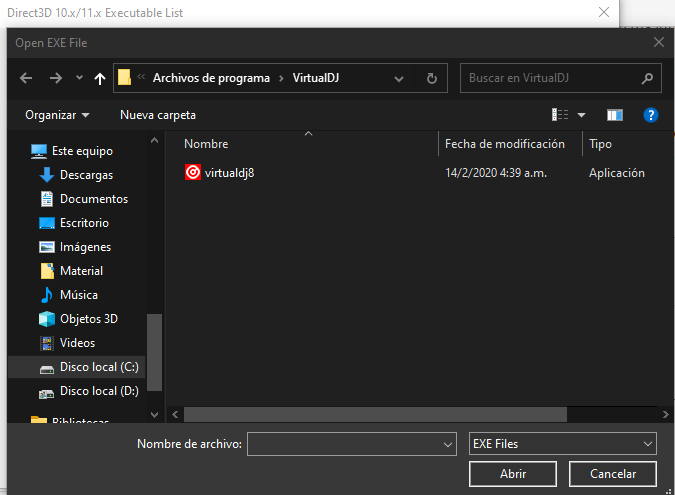Screen dimensions: 675x495
Task: Sort by the Tipo column
Action: [x=600, y=144]
